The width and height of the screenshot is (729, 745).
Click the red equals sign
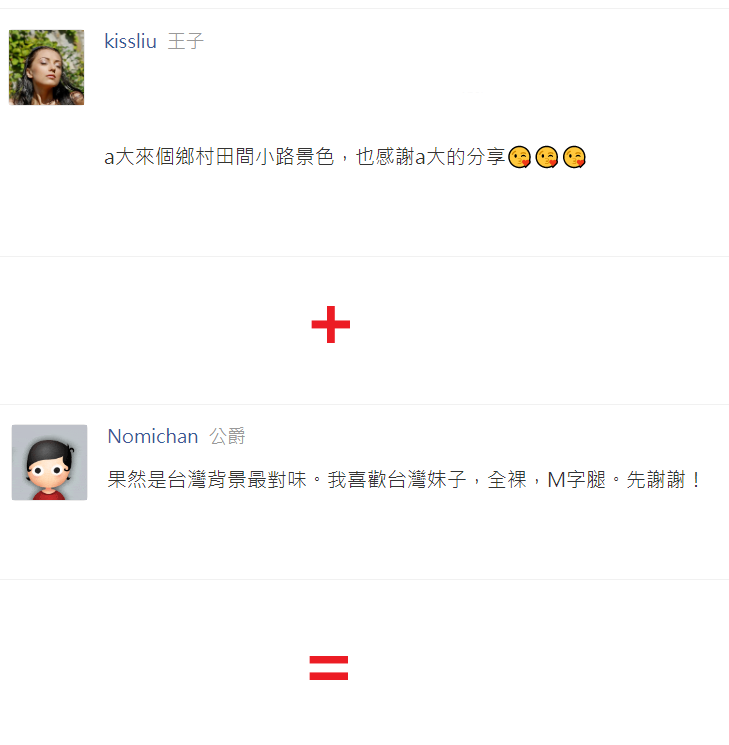coord(329,668)
